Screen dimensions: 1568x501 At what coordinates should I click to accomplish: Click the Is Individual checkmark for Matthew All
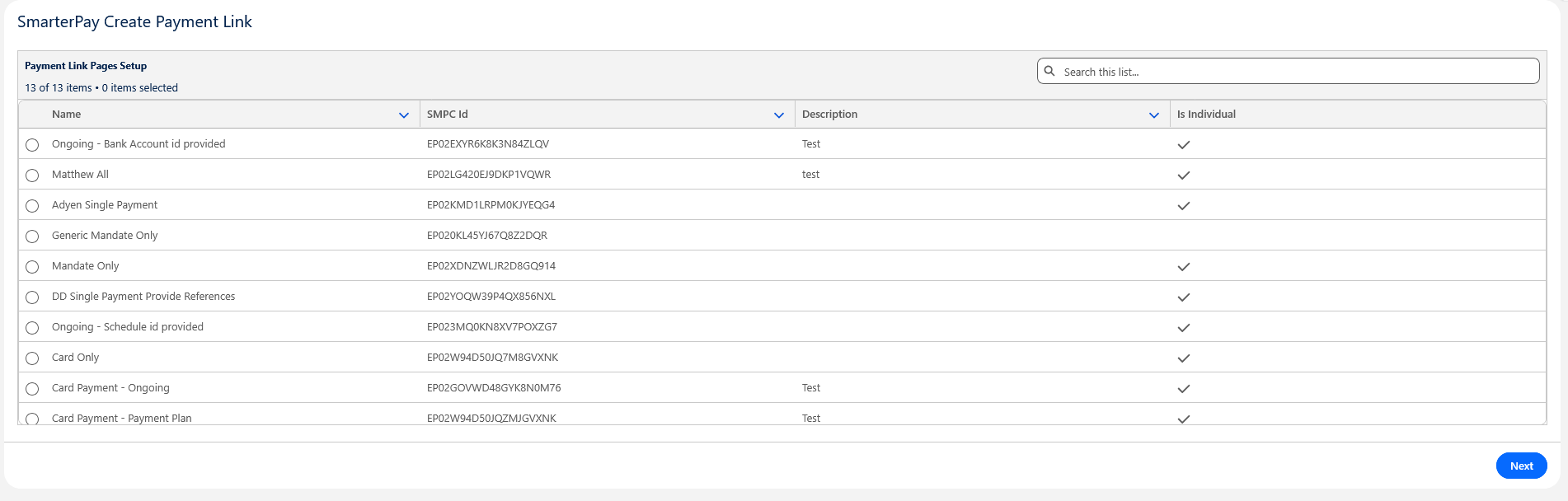pyautogui.click(x=1183, y=176)
